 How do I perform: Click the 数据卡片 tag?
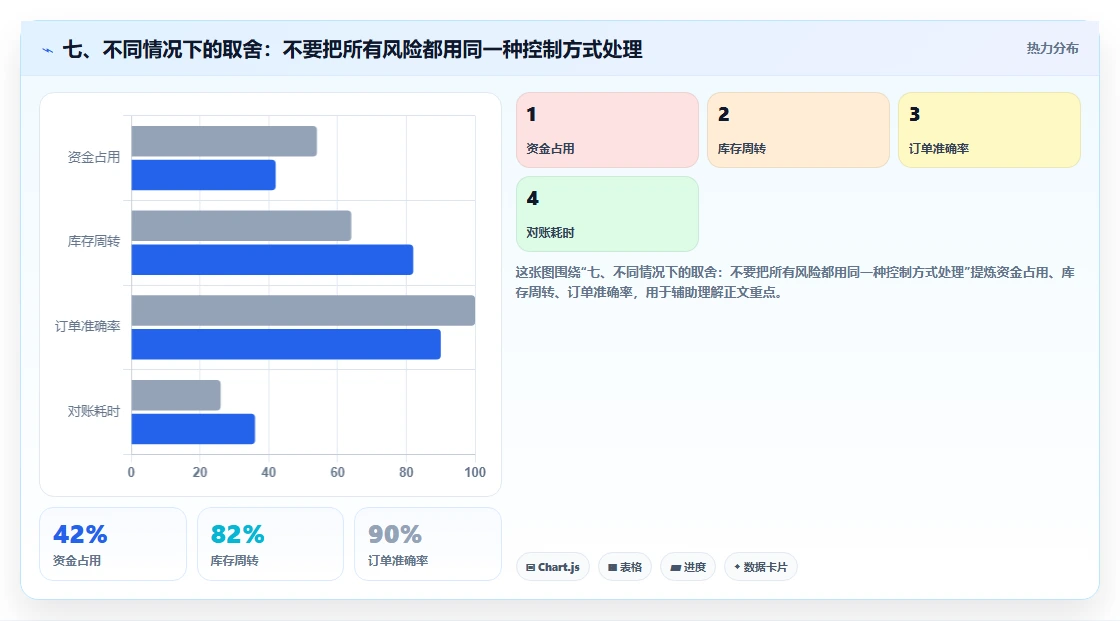761,567
